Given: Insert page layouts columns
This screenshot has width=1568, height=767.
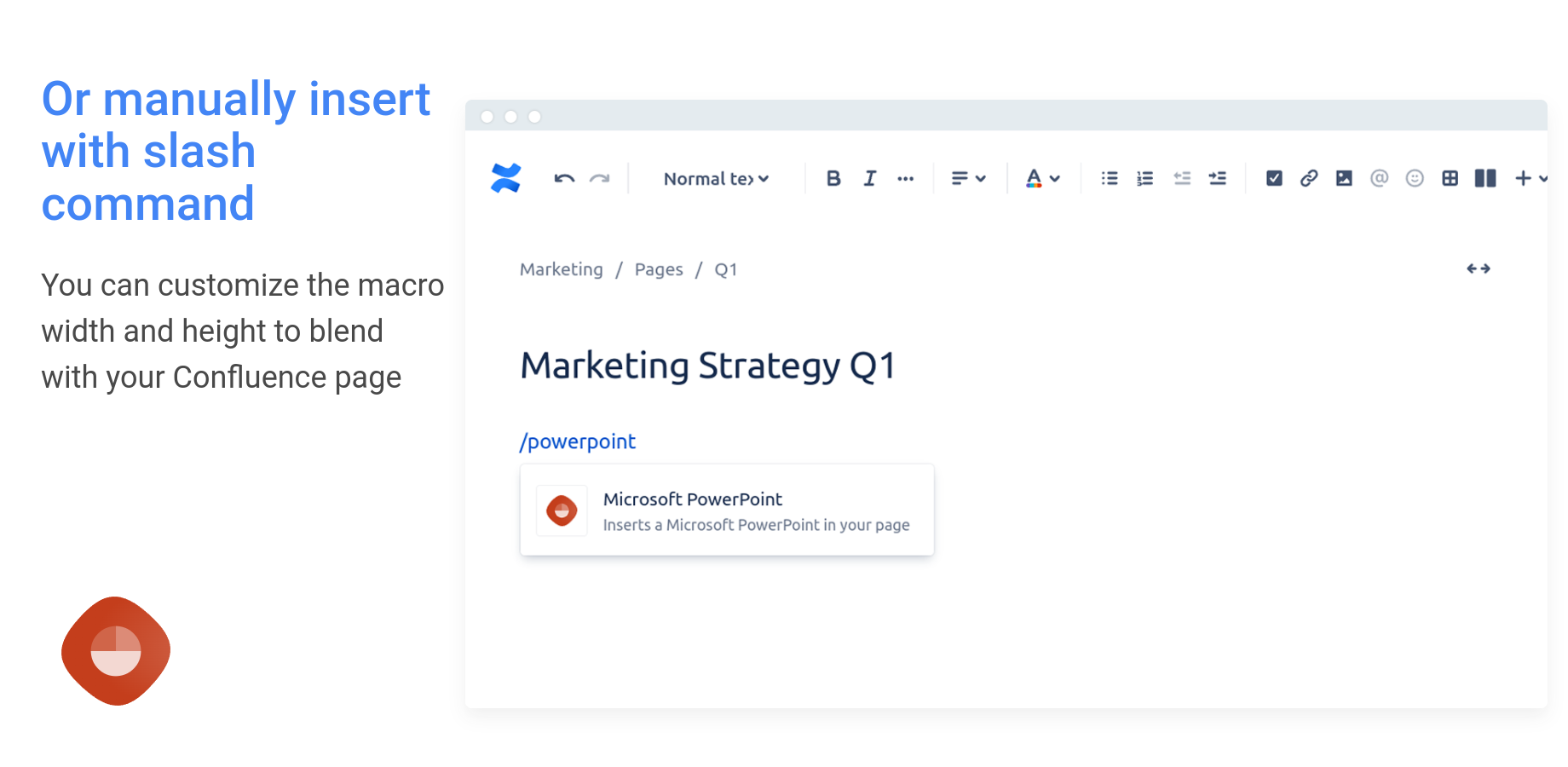Looking at the screenshot, I should pyautogui.click(x=1485, y=178).
